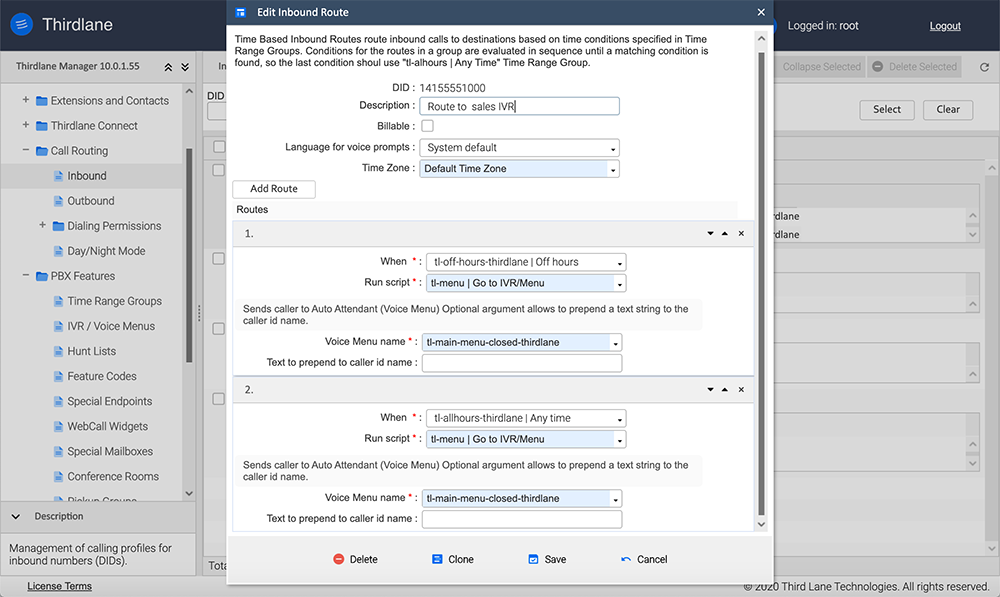Click the Thirdlane logo icon
The image size is (1000, 597).
tap(20, 25)
